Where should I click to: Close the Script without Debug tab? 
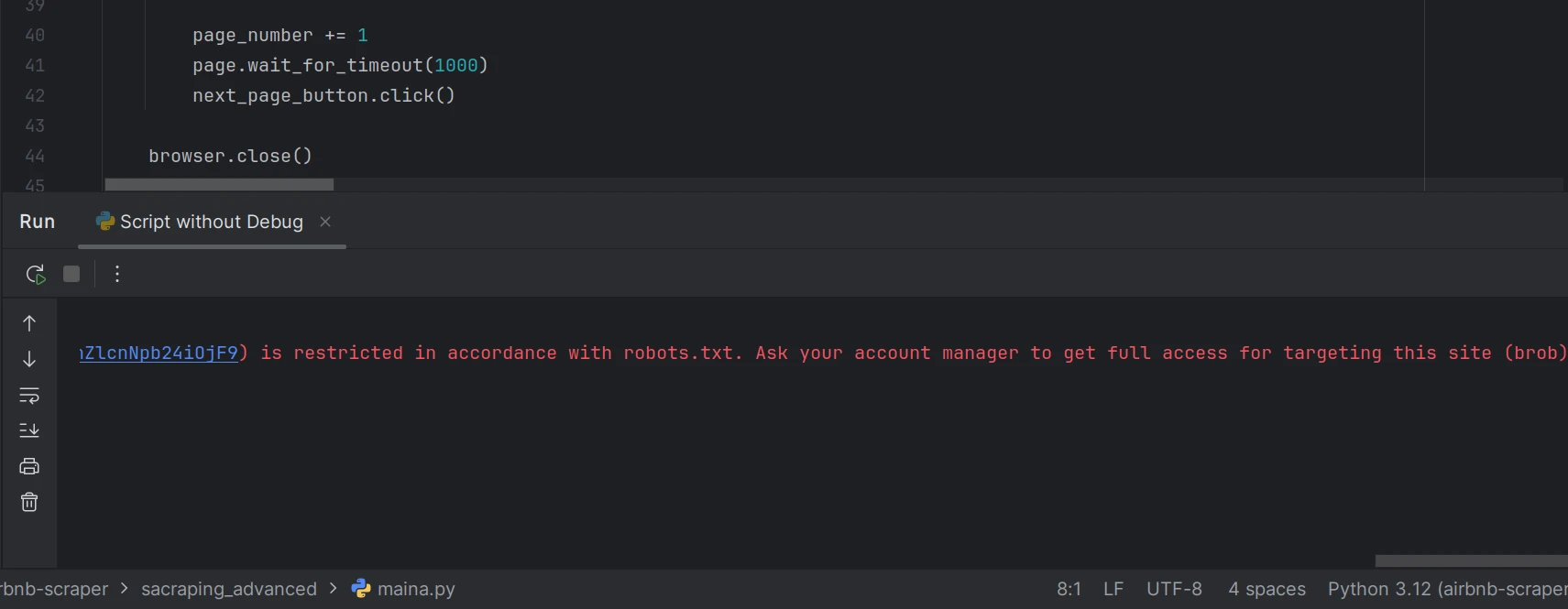click(325, 222)
